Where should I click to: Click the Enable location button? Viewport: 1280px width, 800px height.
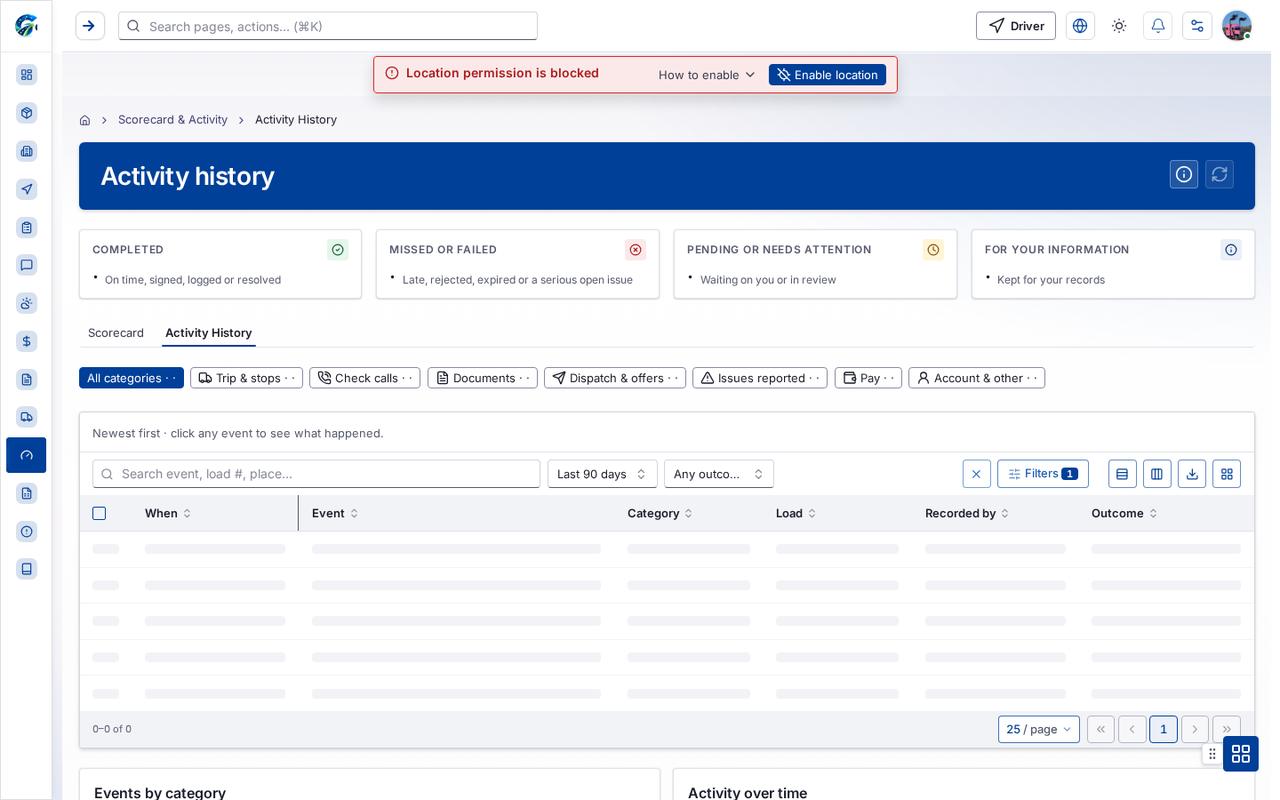pyautogui.click(x=827, y=75)
